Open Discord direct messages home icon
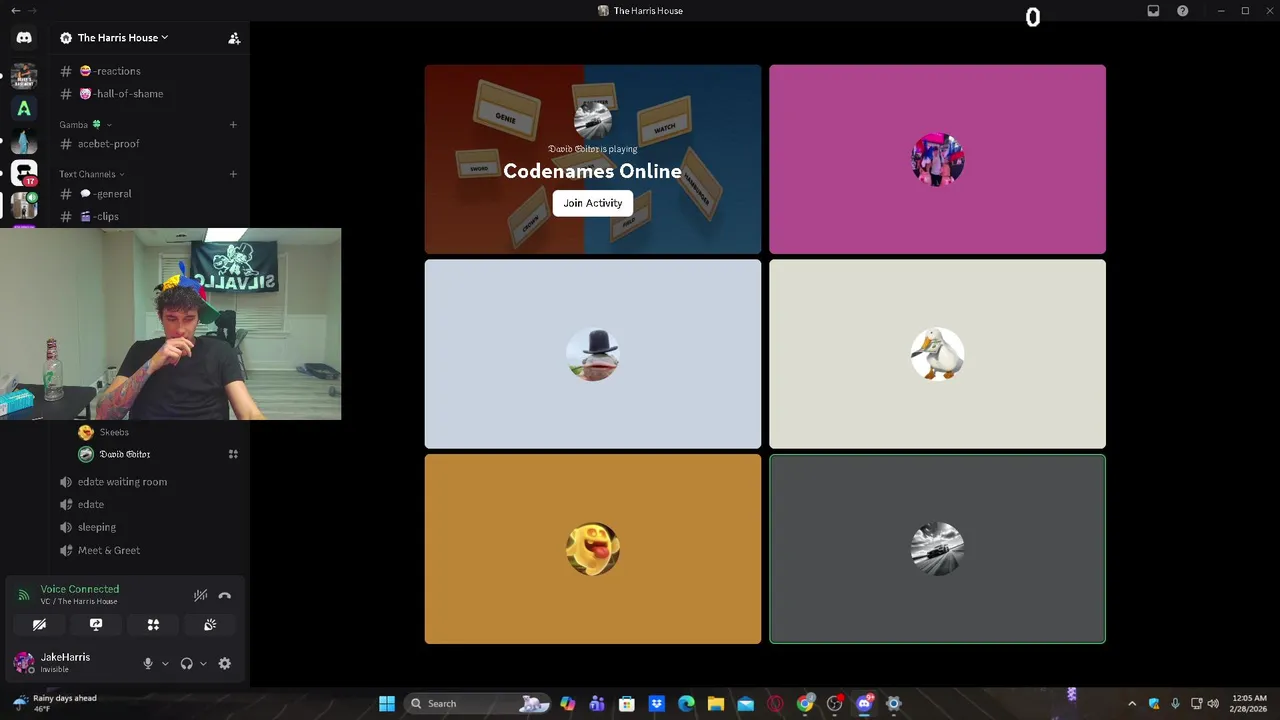 tap(24, 37)
